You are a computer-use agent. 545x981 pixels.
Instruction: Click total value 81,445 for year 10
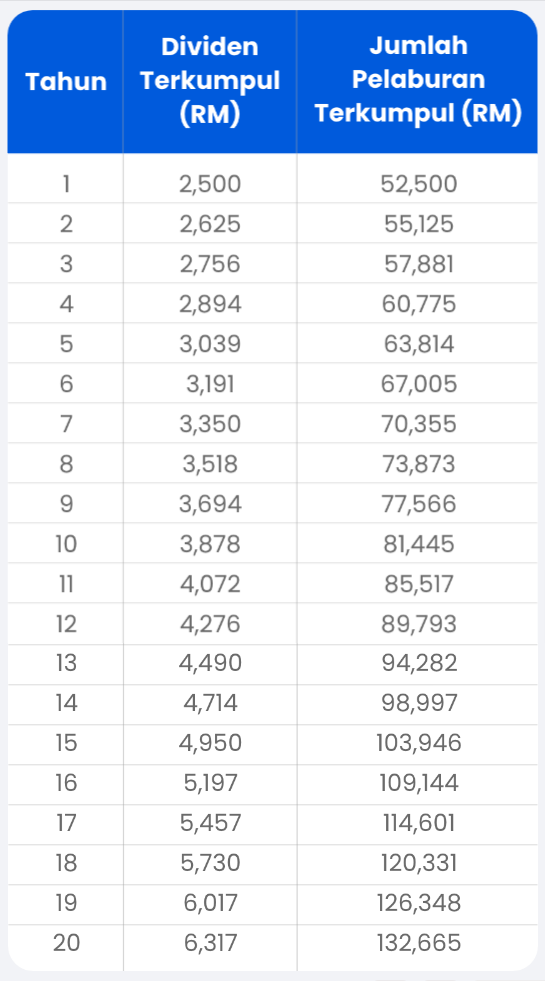(419, 544)
